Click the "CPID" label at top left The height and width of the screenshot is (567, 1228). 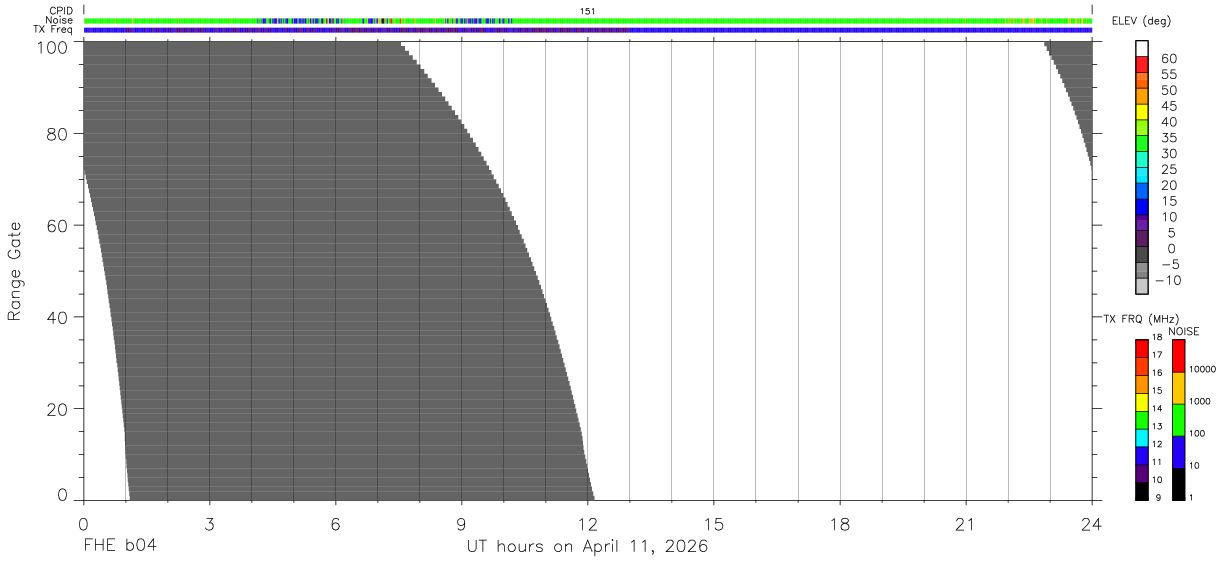62,11
